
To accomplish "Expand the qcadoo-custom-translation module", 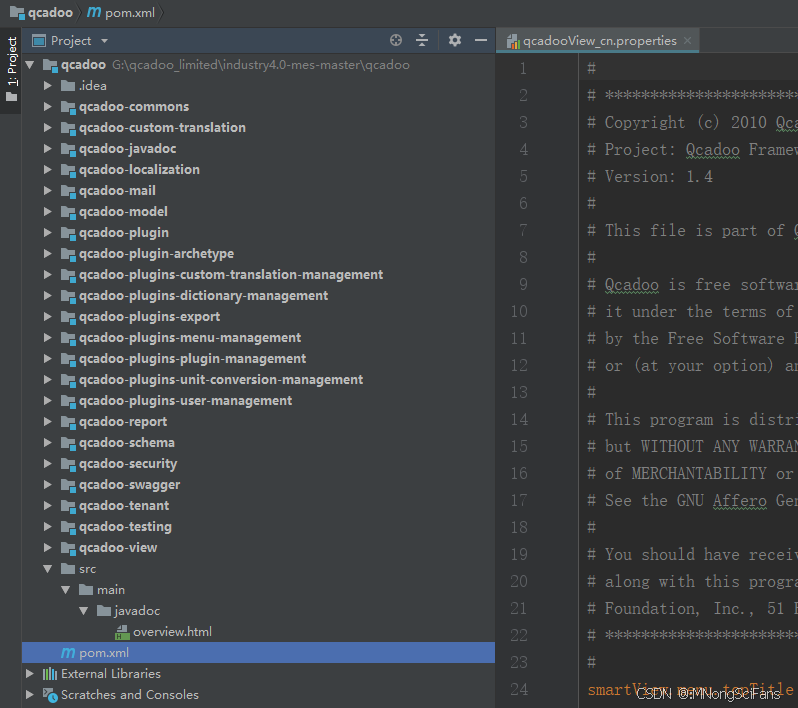I will tap(47, 127).
